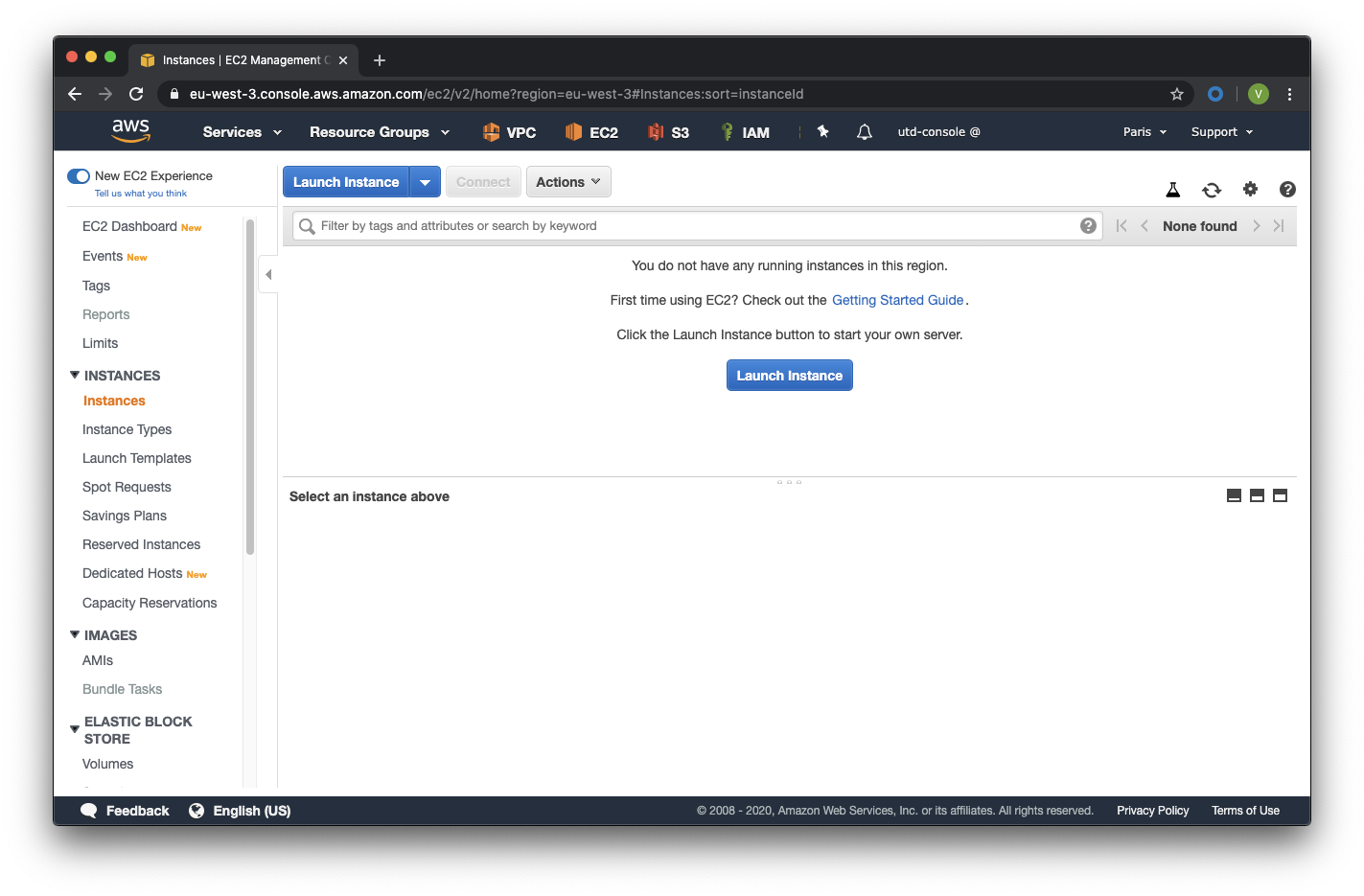Open Launch Templates in sidebar
The height and width of the screenshot is (896, 1364).
pyautogui.click(x=137, y=458)
